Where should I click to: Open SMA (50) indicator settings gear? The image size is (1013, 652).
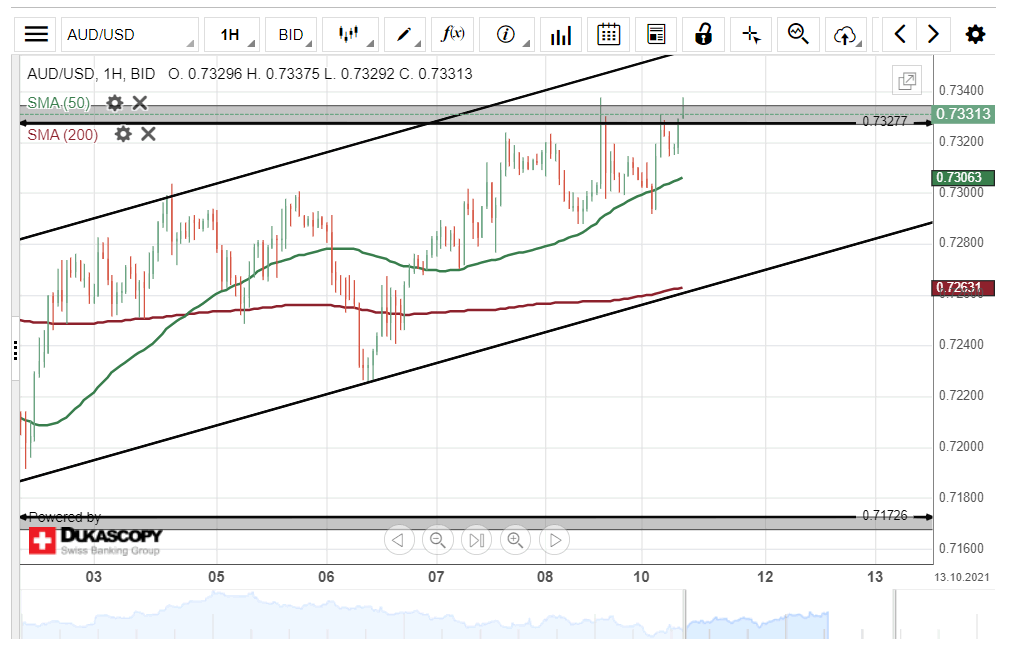(115, 103)
